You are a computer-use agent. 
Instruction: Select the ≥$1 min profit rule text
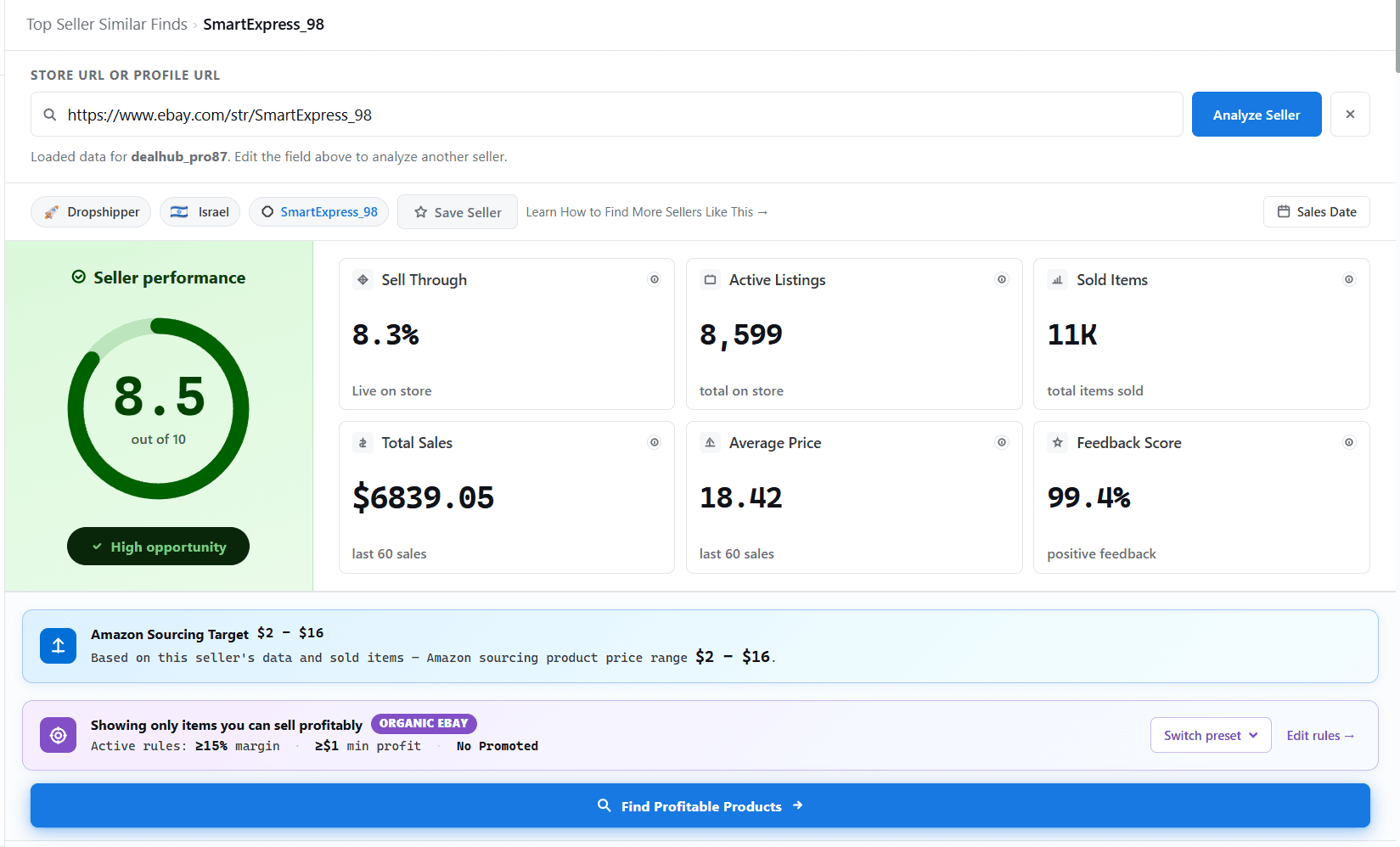coord(368,746)
